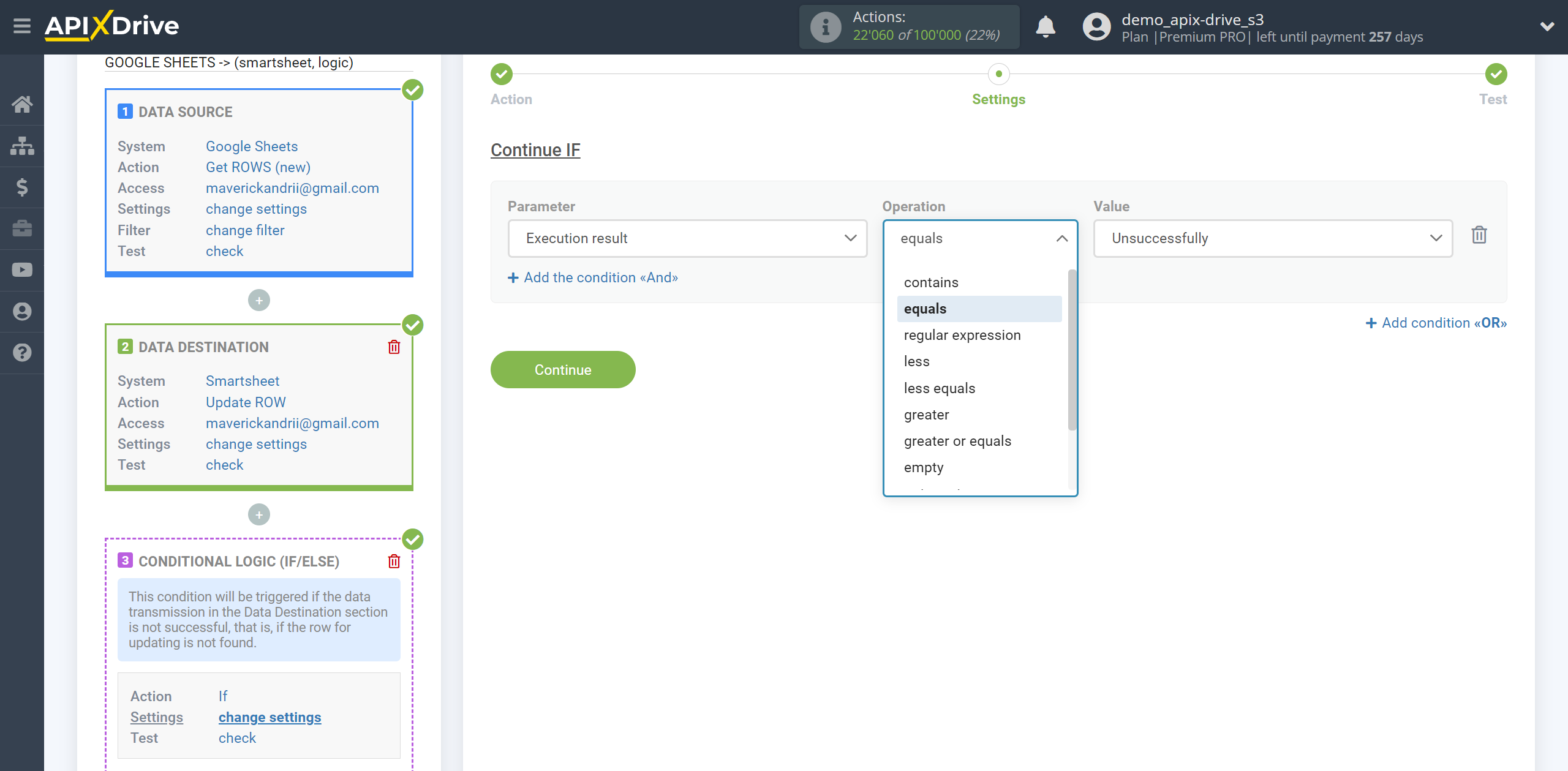This screenshot has height=771, width=1568.
Task: Click the Continue button to proceed
Action: pyautogui.click(x=562, y=369)
